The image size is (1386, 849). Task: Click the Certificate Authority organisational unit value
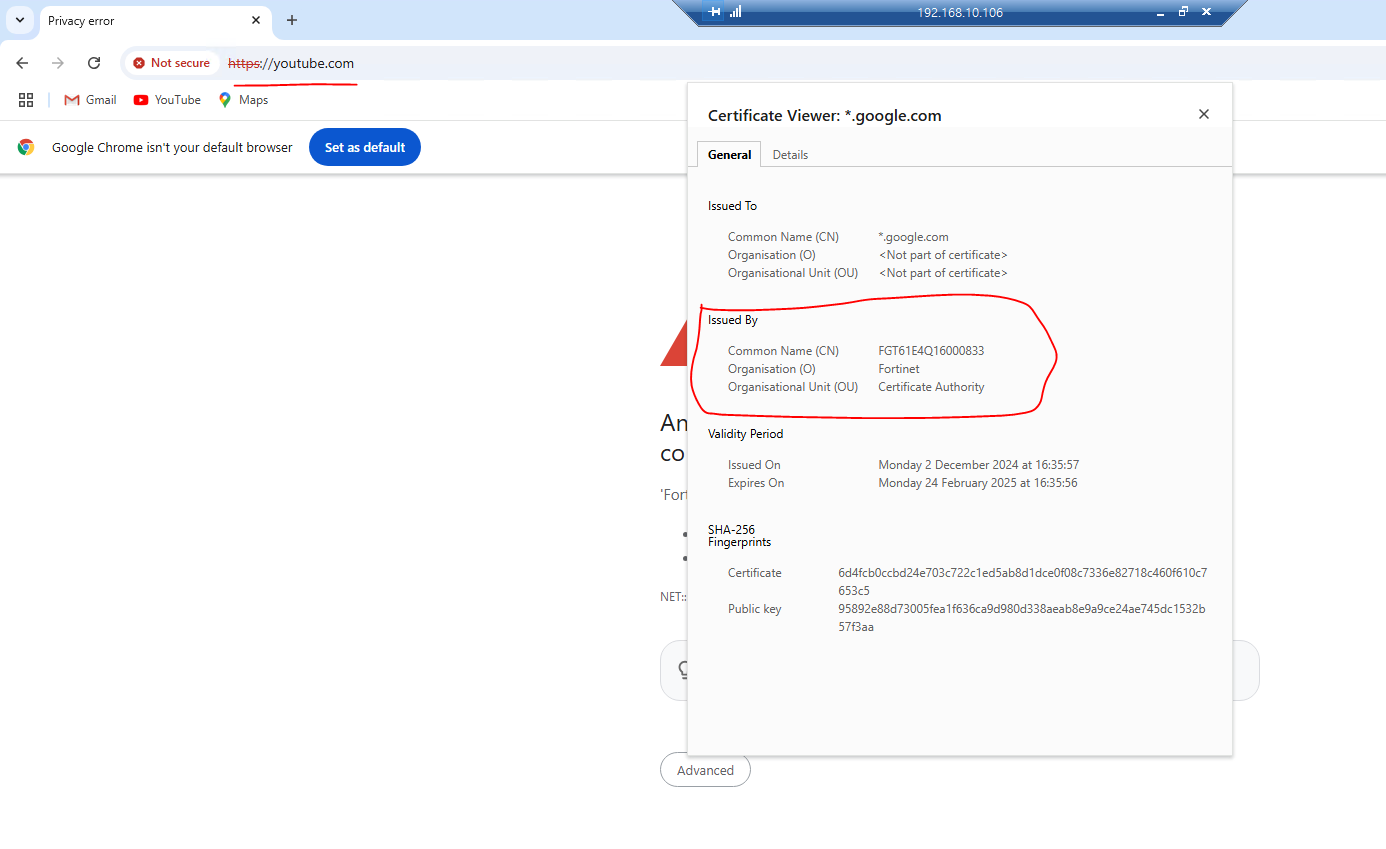[931, 387]
